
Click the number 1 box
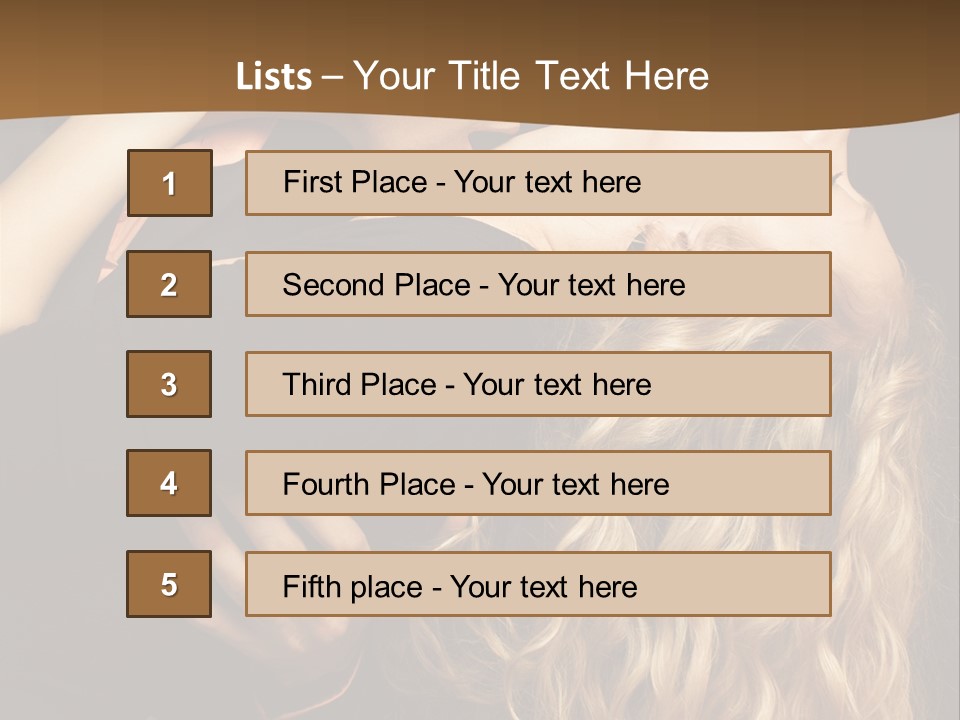click(x=169, y=183)
